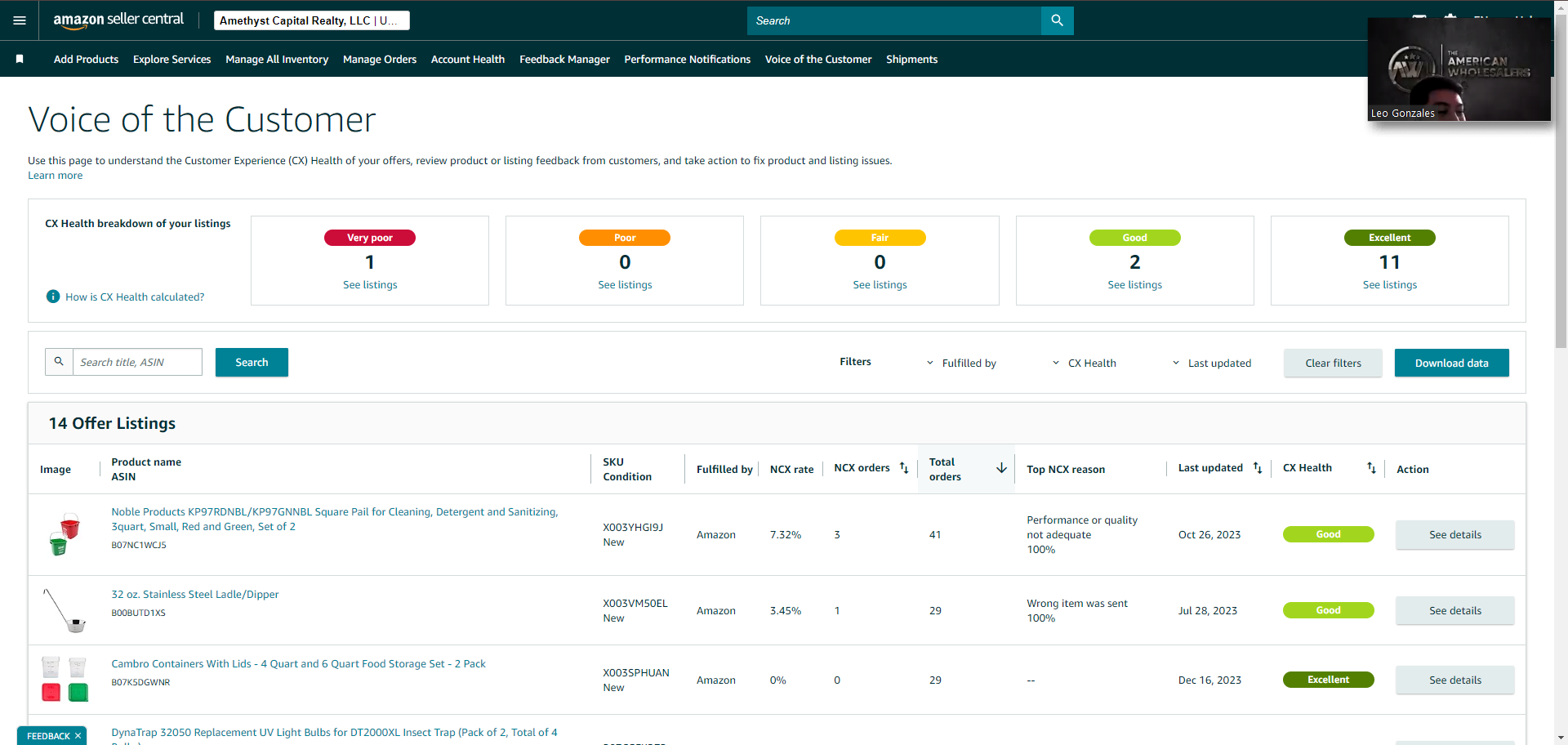Screen dimensions: 1568x745
Task: Click Wrong item was sent NCX reason
Action: point(1077,603)
